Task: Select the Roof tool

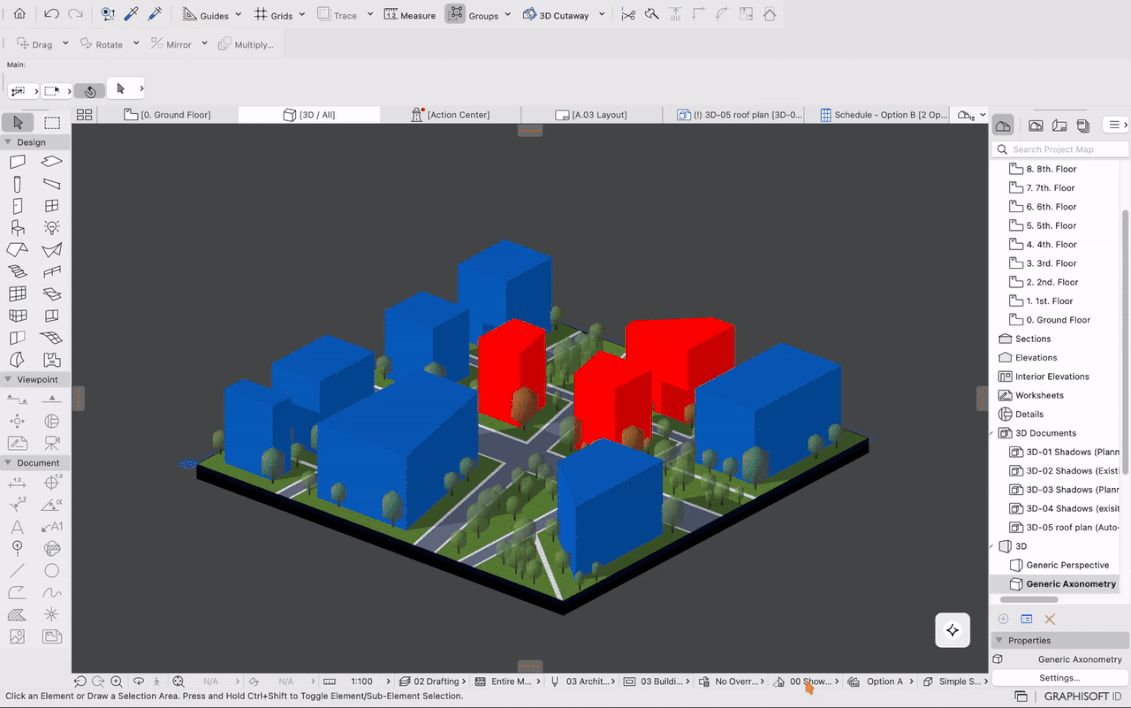Action: pyautogui.click(x=17, y=249)
